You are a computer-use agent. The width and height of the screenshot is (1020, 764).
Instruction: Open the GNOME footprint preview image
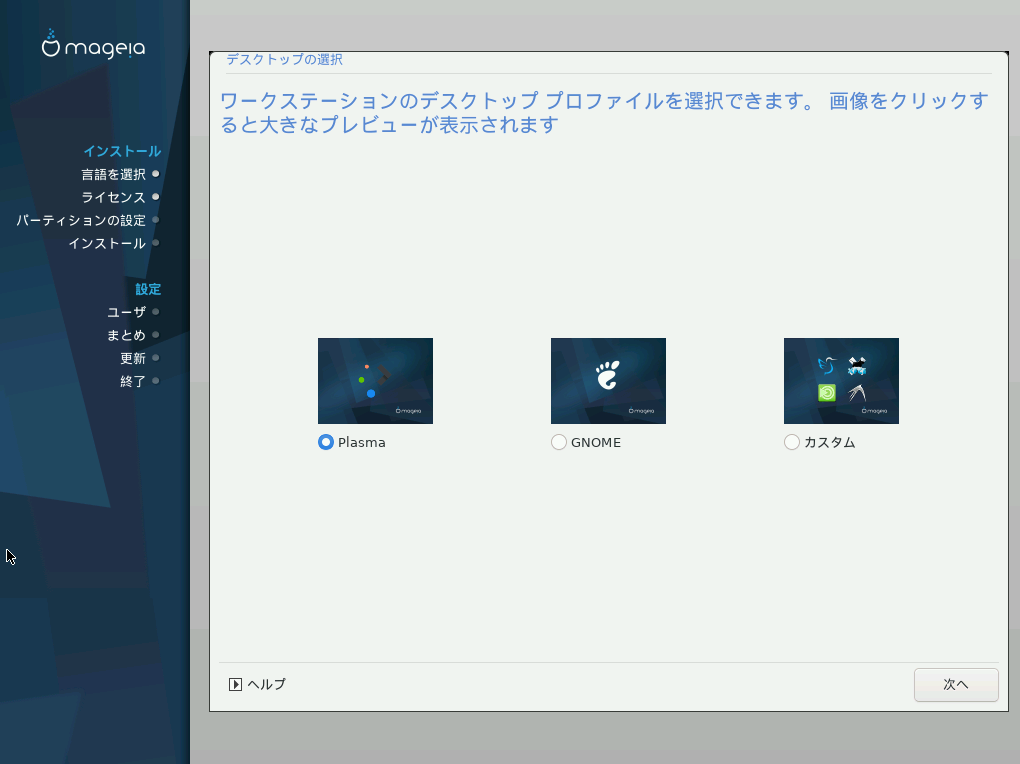pos(608,381)
